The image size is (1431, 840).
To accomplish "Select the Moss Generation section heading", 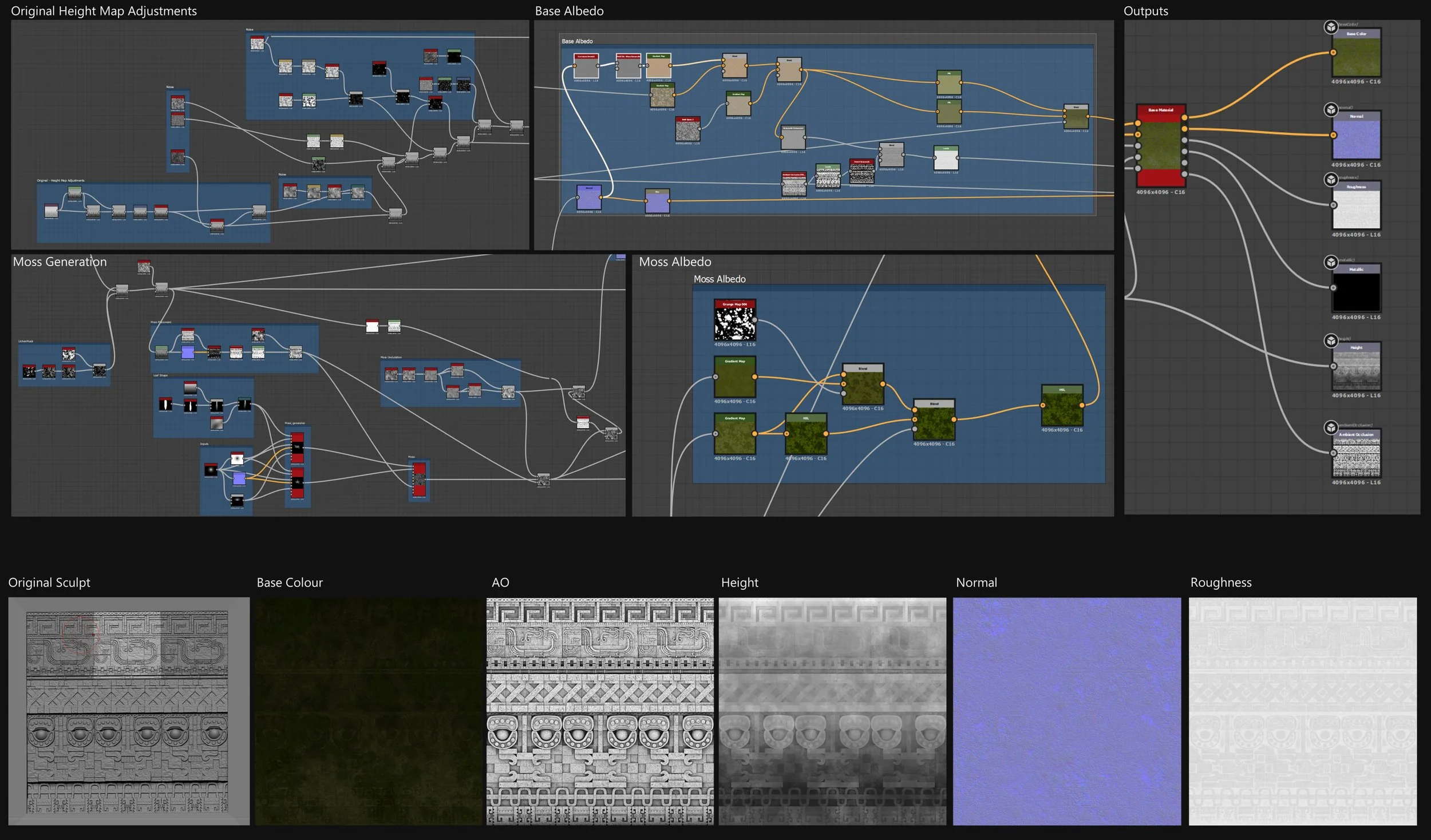I will (60, 262).
